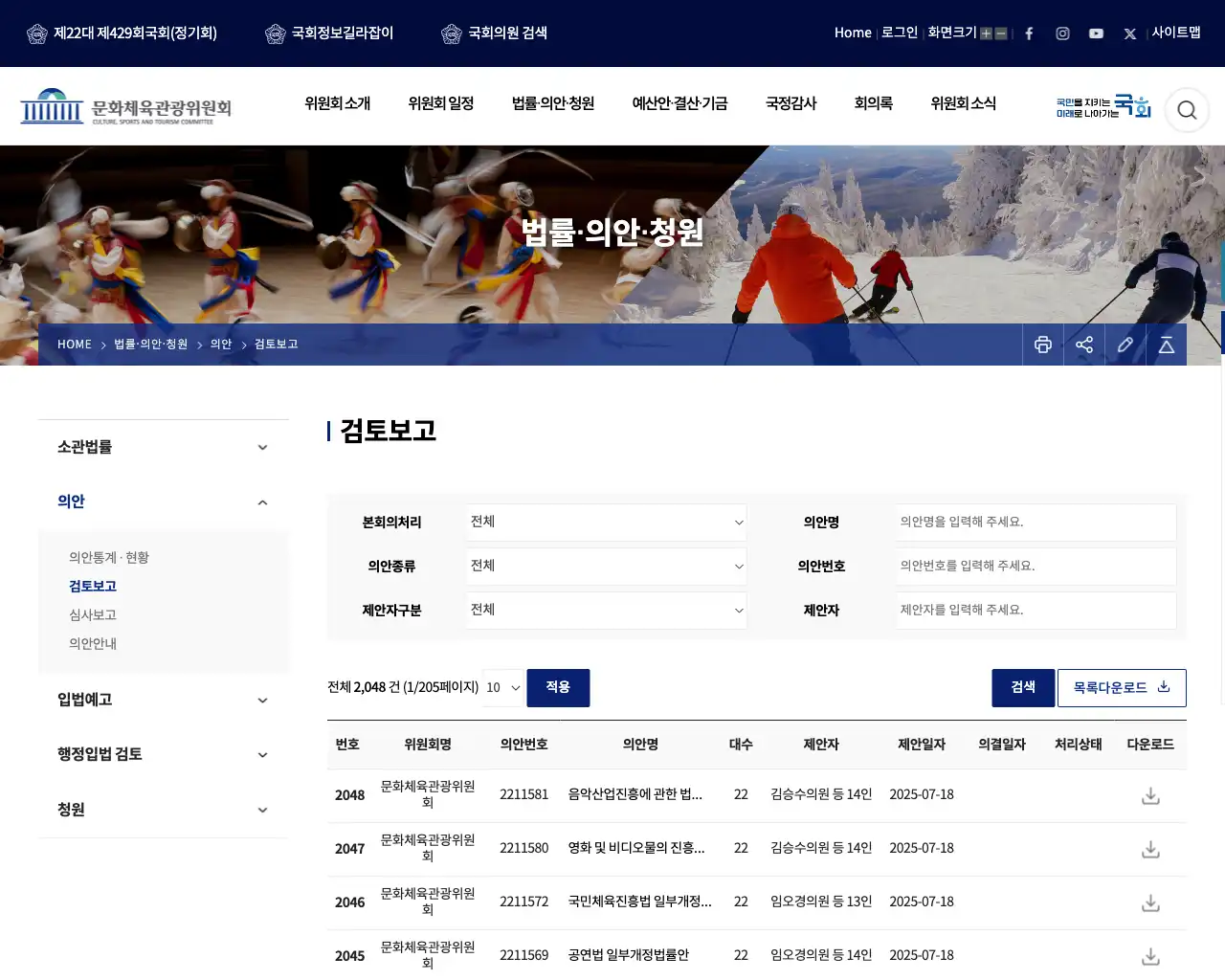The height and width of the screenshot is (980, 1225).
Task: Click the share icon in breadcrumb bar
Action: 1084,345
